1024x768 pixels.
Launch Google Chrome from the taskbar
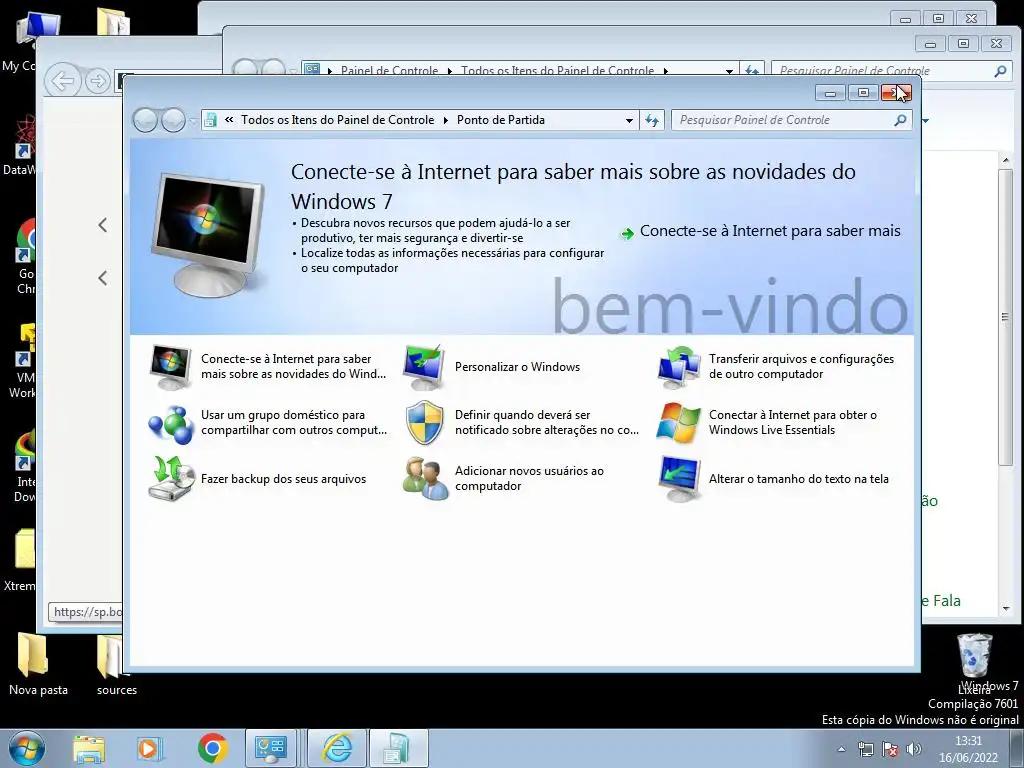coord(212,749)
